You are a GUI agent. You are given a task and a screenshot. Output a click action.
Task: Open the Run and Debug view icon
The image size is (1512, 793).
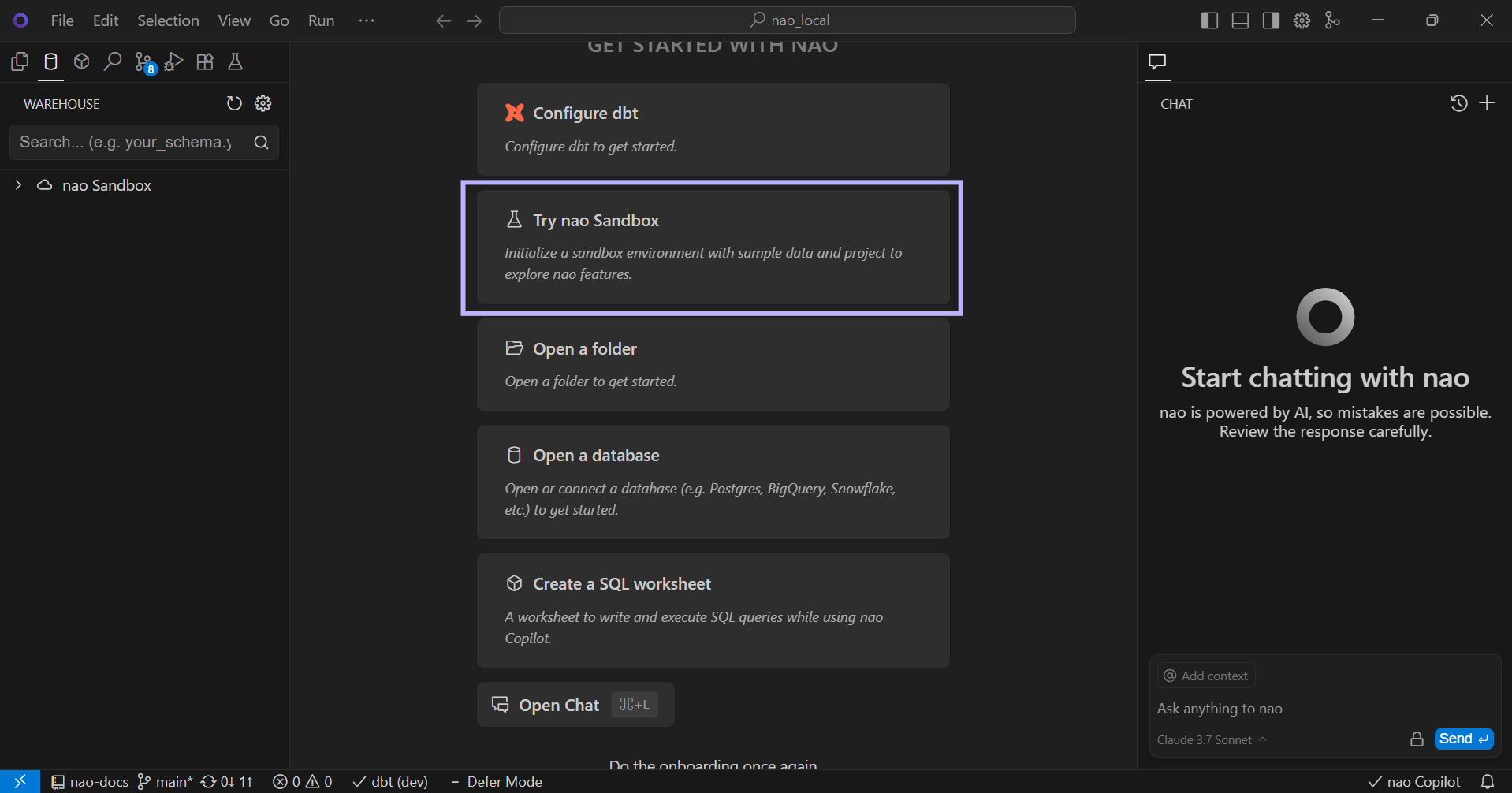174,61
